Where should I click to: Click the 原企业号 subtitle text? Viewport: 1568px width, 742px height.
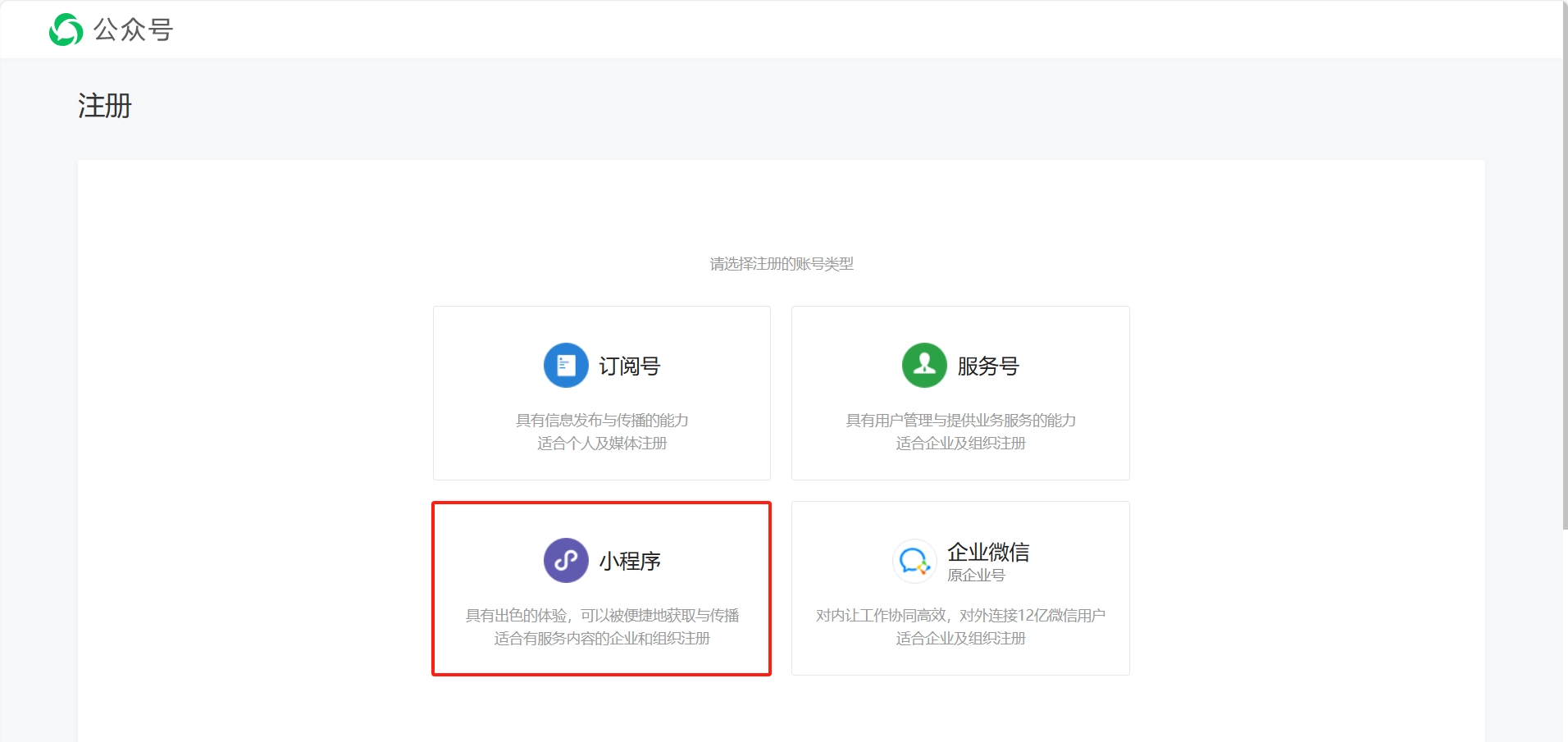(976, 576)
